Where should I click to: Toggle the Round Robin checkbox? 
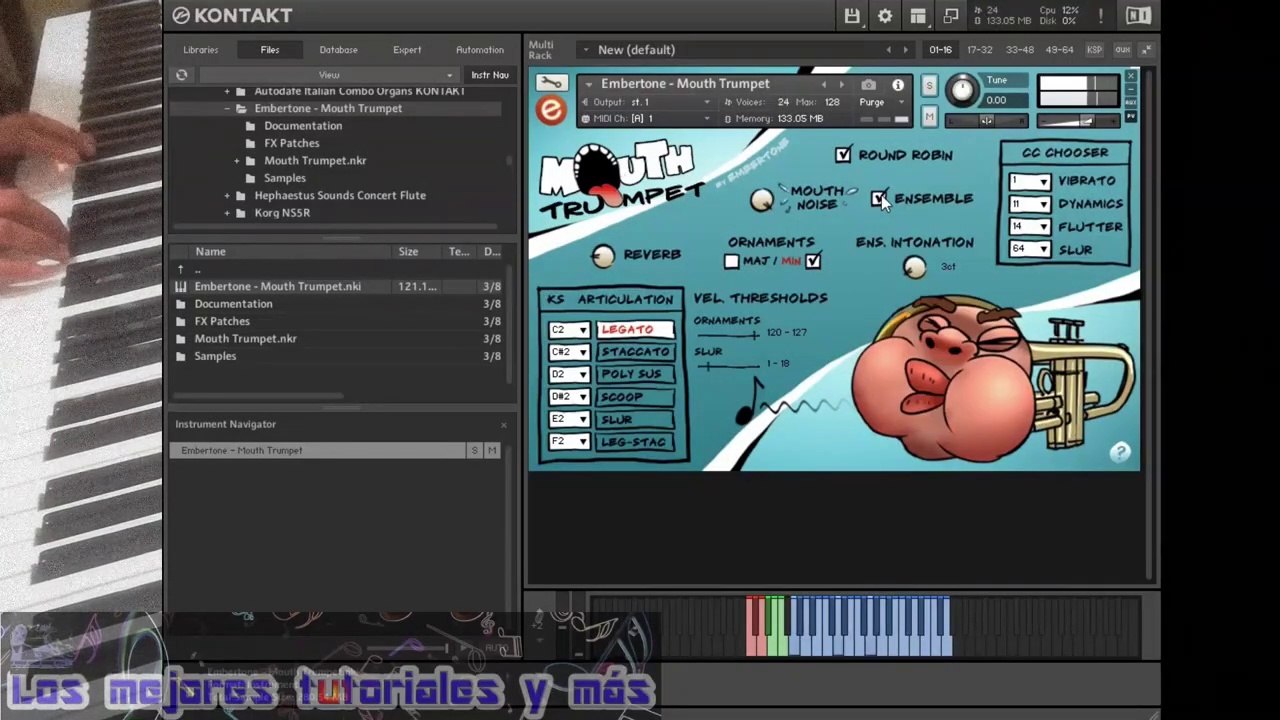click(844, 155)
